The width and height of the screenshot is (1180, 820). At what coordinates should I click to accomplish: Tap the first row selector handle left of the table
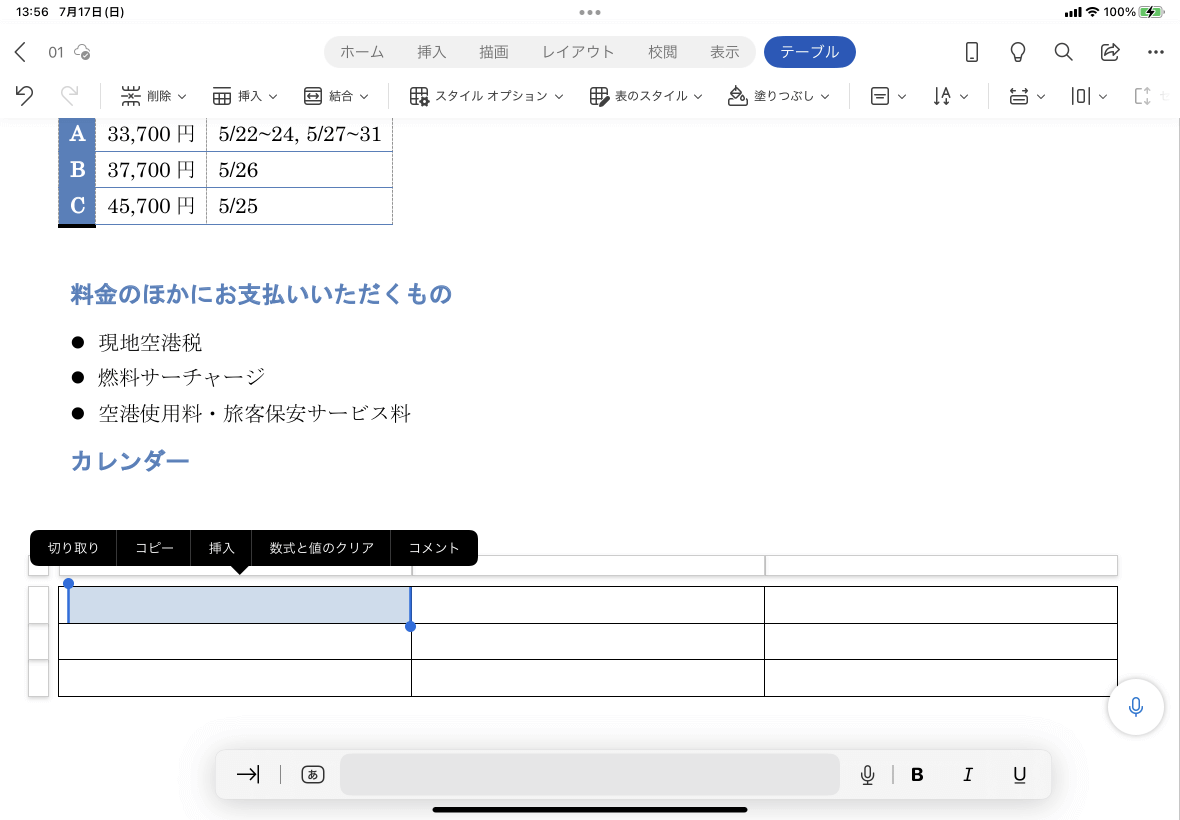(38, 605)
